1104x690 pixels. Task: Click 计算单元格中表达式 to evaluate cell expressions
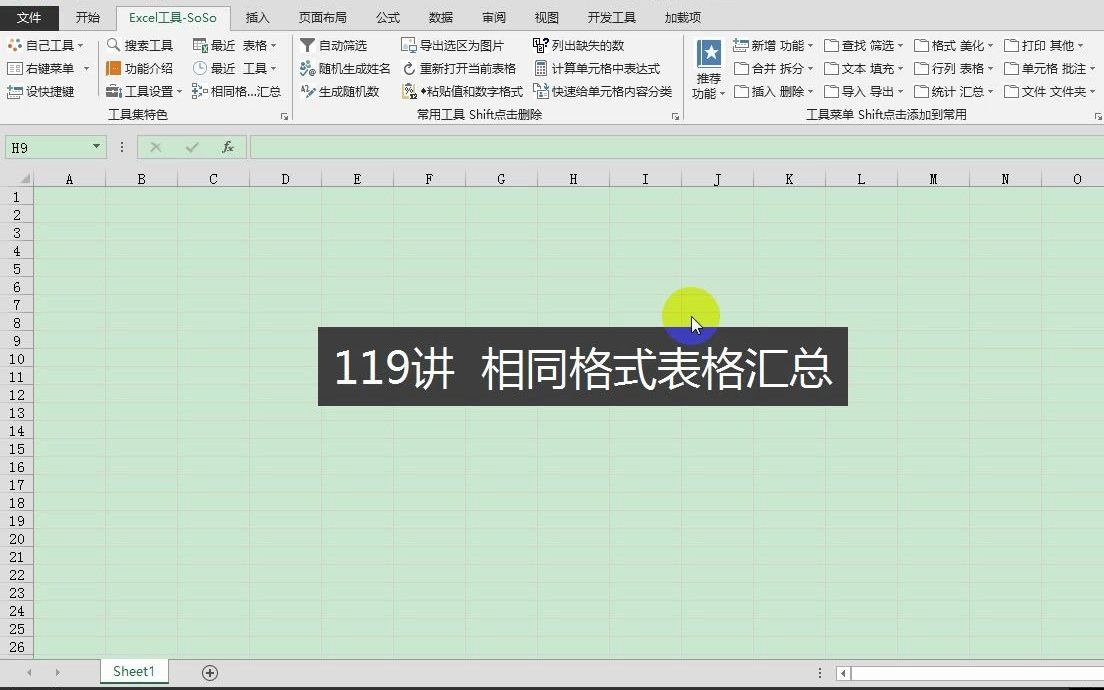(x=600, y=68)
